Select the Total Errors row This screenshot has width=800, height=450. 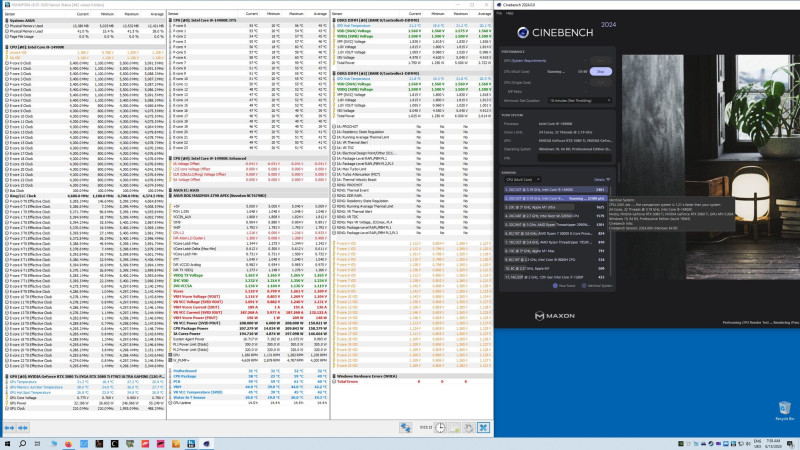[x=412, y=382]
